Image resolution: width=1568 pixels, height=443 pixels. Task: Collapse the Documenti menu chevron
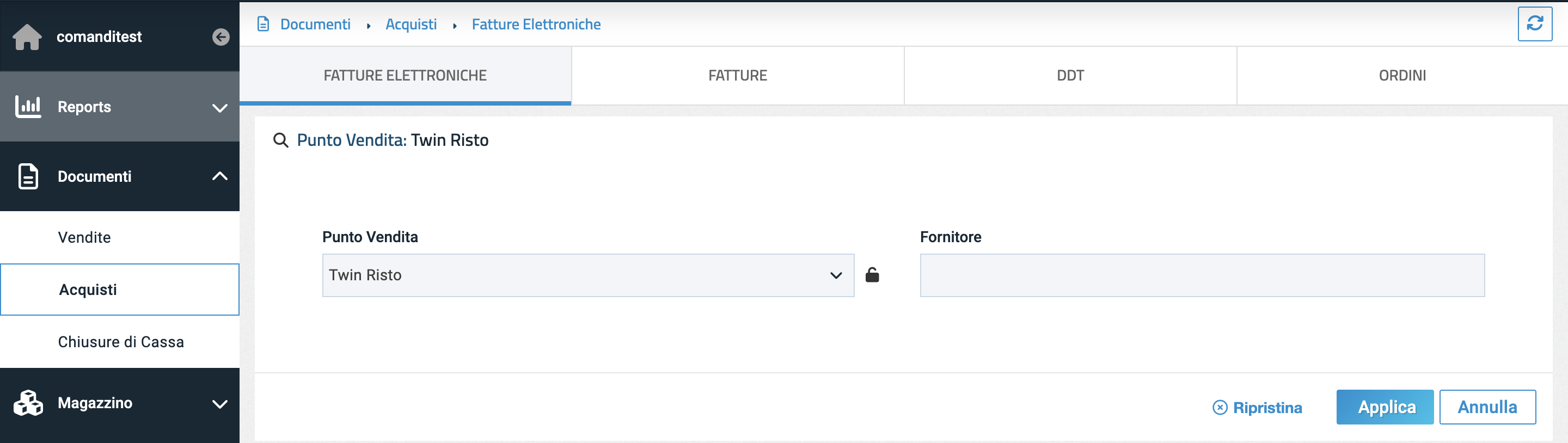(220, 176)
